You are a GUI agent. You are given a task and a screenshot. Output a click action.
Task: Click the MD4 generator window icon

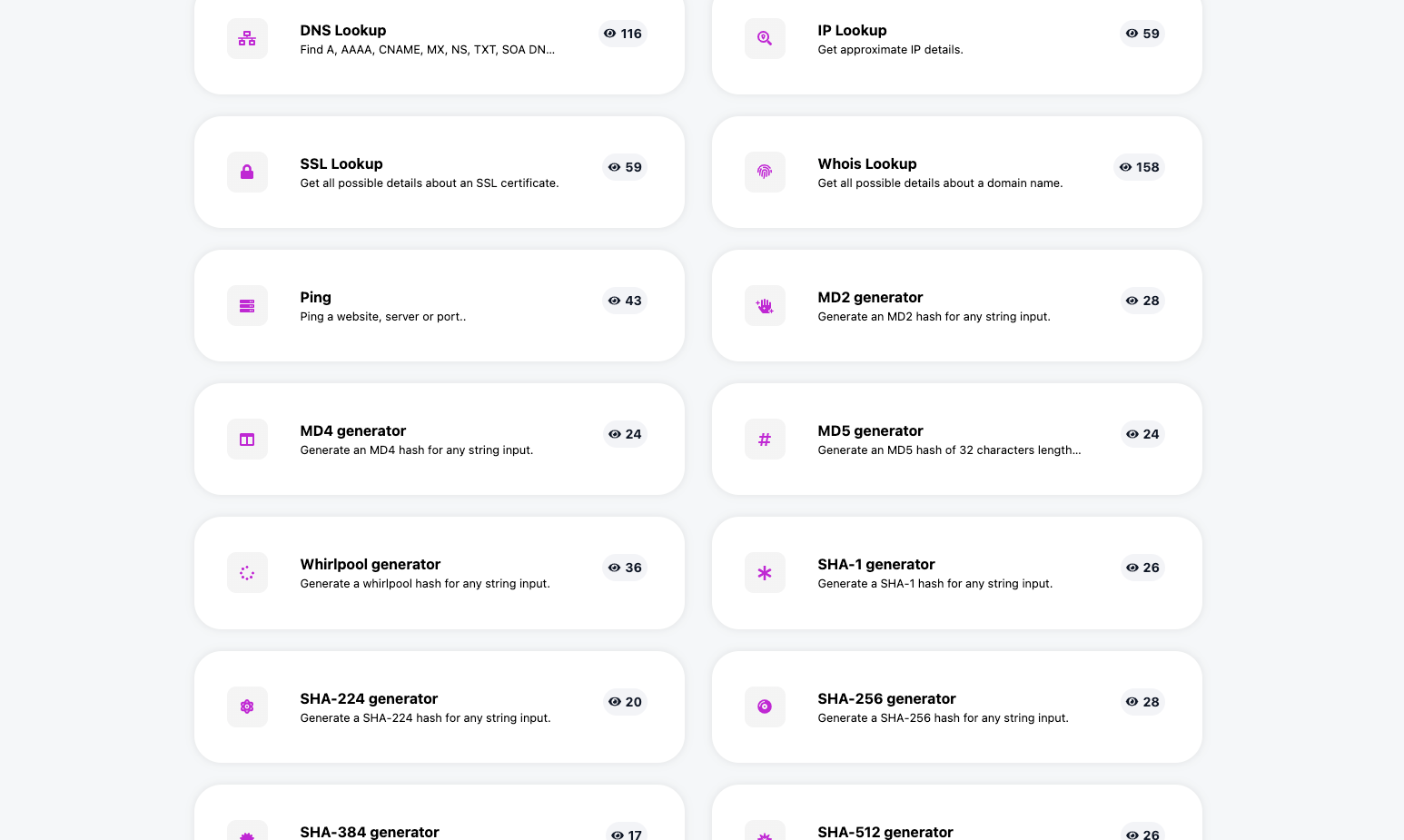click(247, 439)
